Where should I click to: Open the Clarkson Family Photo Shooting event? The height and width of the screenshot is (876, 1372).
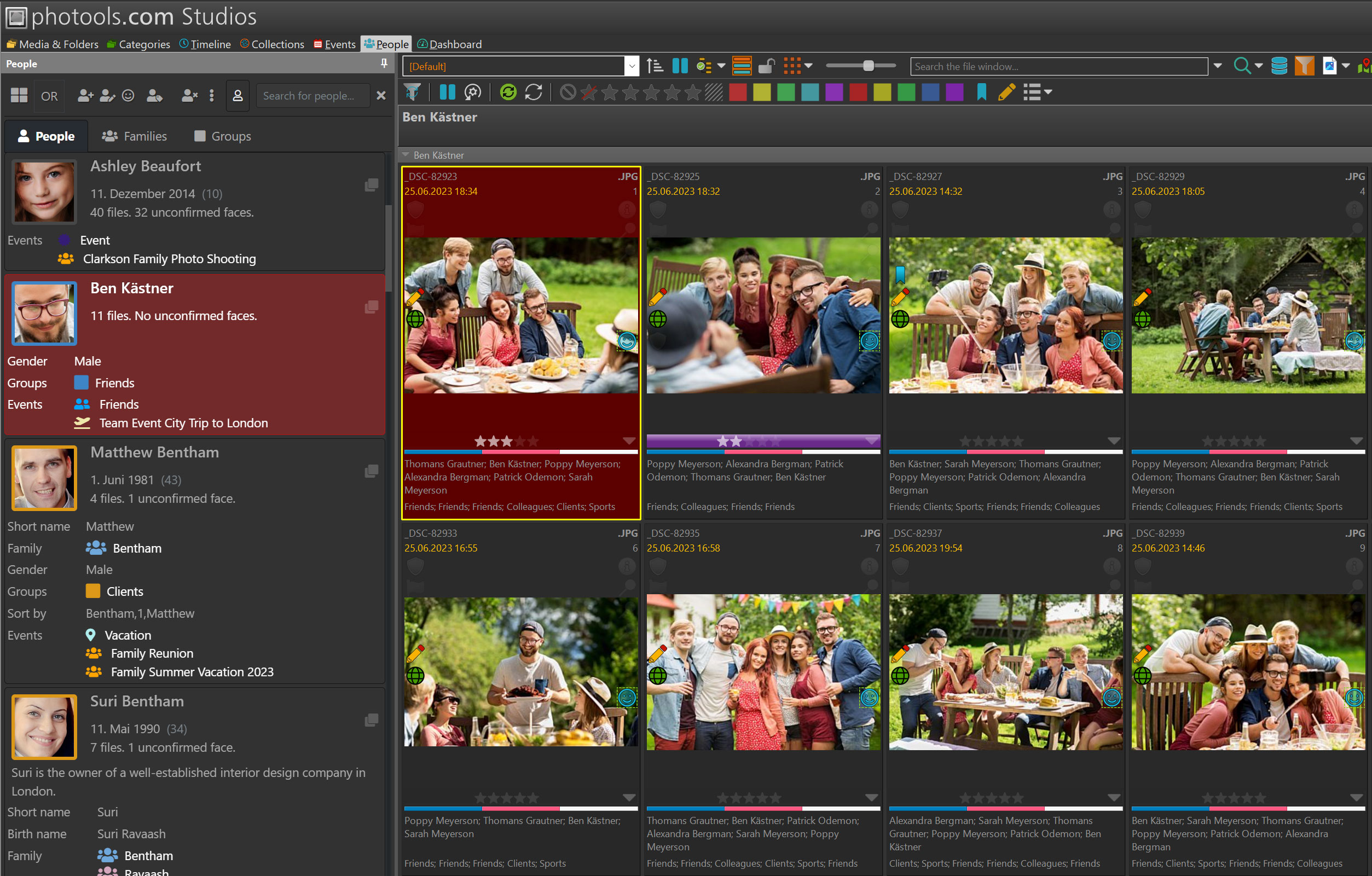click(x=169, y=259)
